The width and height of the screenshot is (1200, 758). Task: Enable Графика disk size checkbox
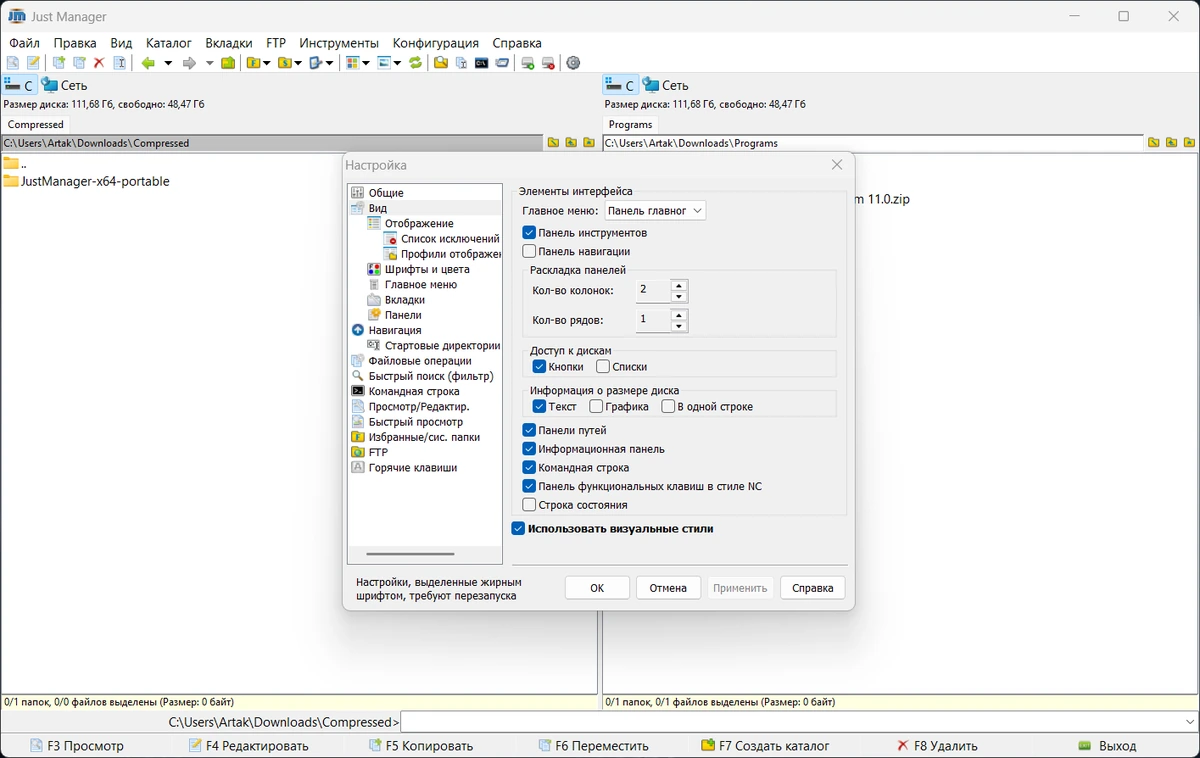(596, 406)
